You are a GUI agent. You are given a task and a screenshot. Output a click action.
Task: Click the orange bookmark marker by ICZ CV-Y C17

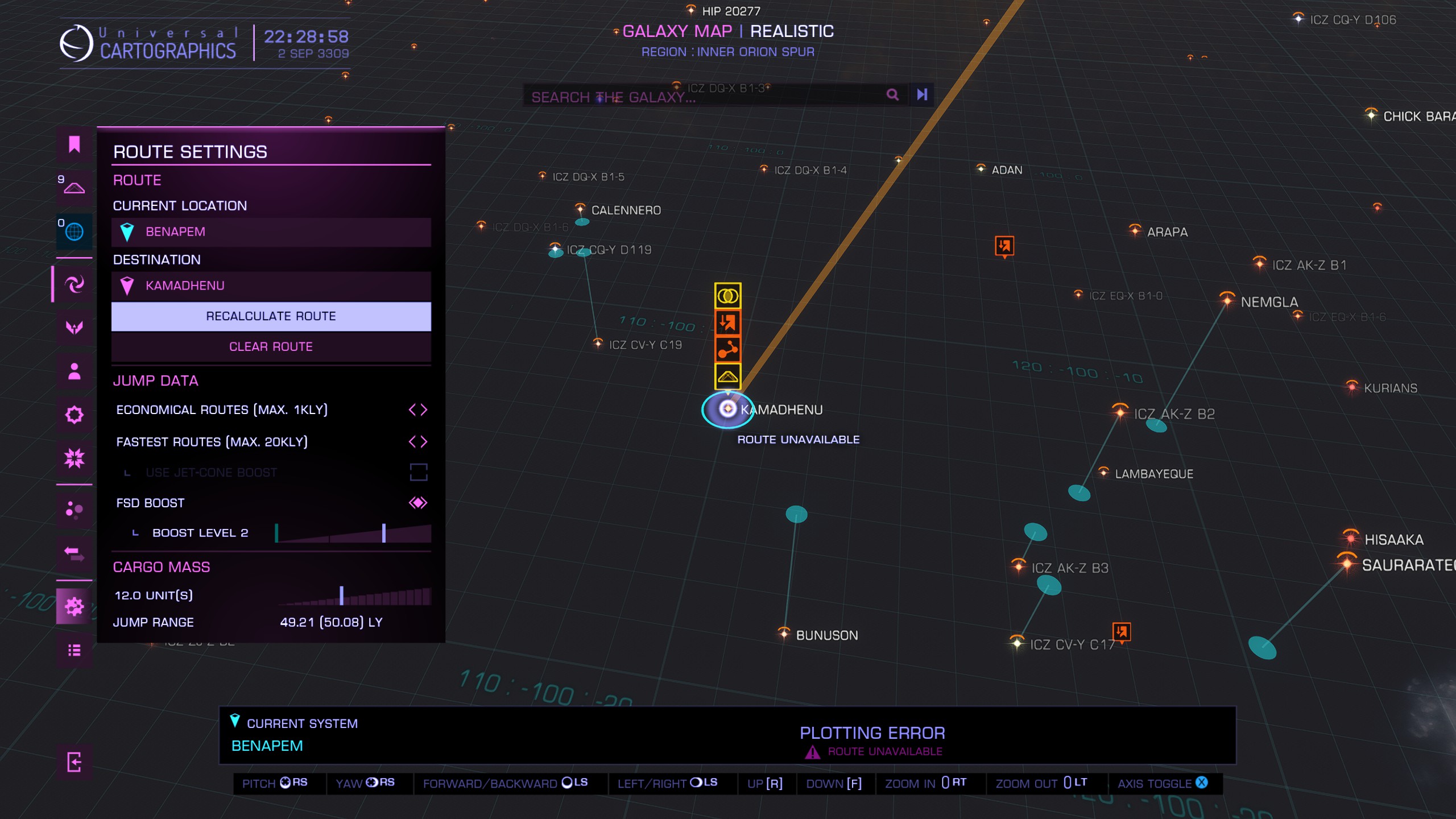click(x=1121, y=632)
